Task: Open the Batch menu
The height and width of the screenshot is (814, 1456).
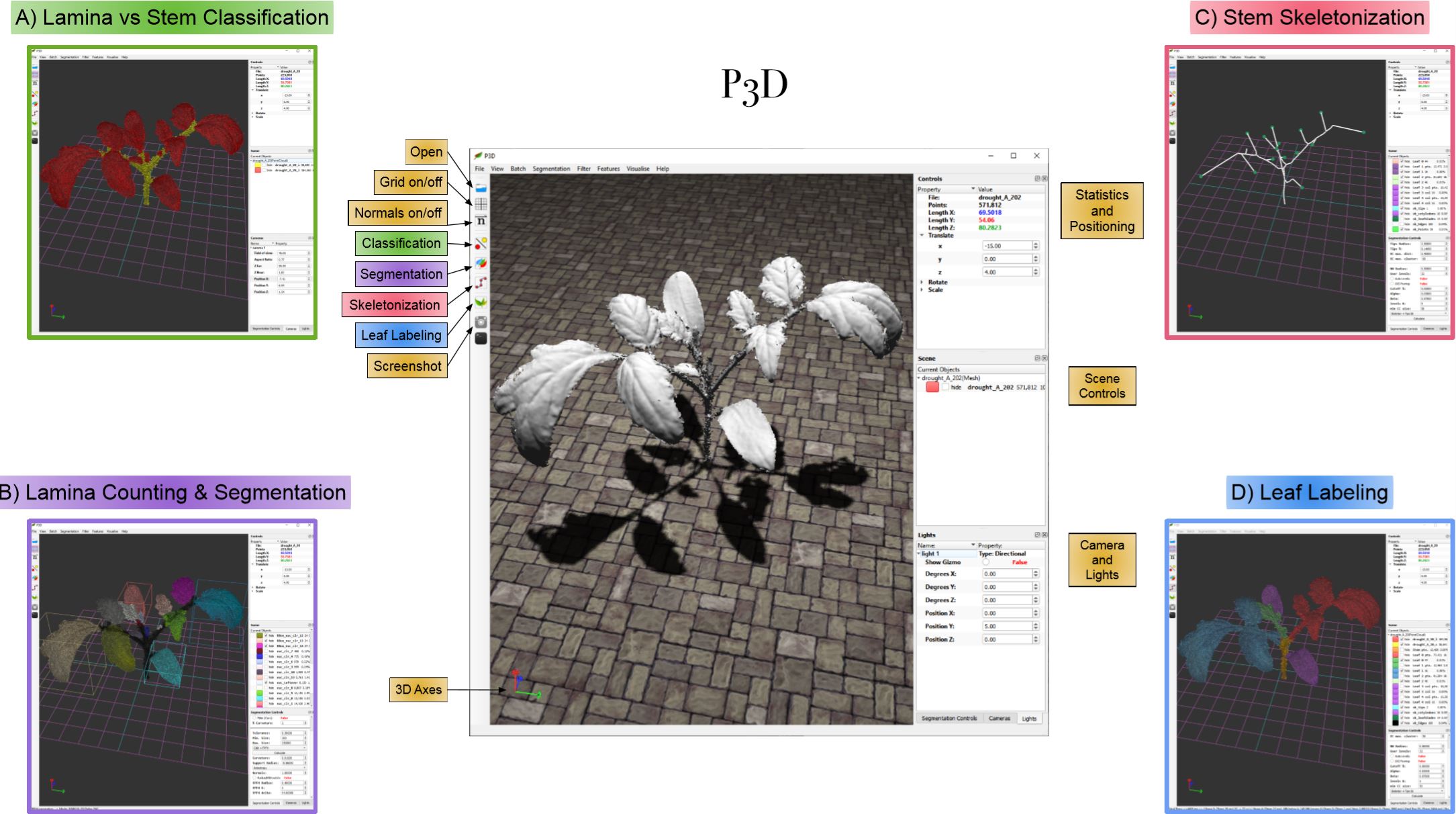Action: 518,169
